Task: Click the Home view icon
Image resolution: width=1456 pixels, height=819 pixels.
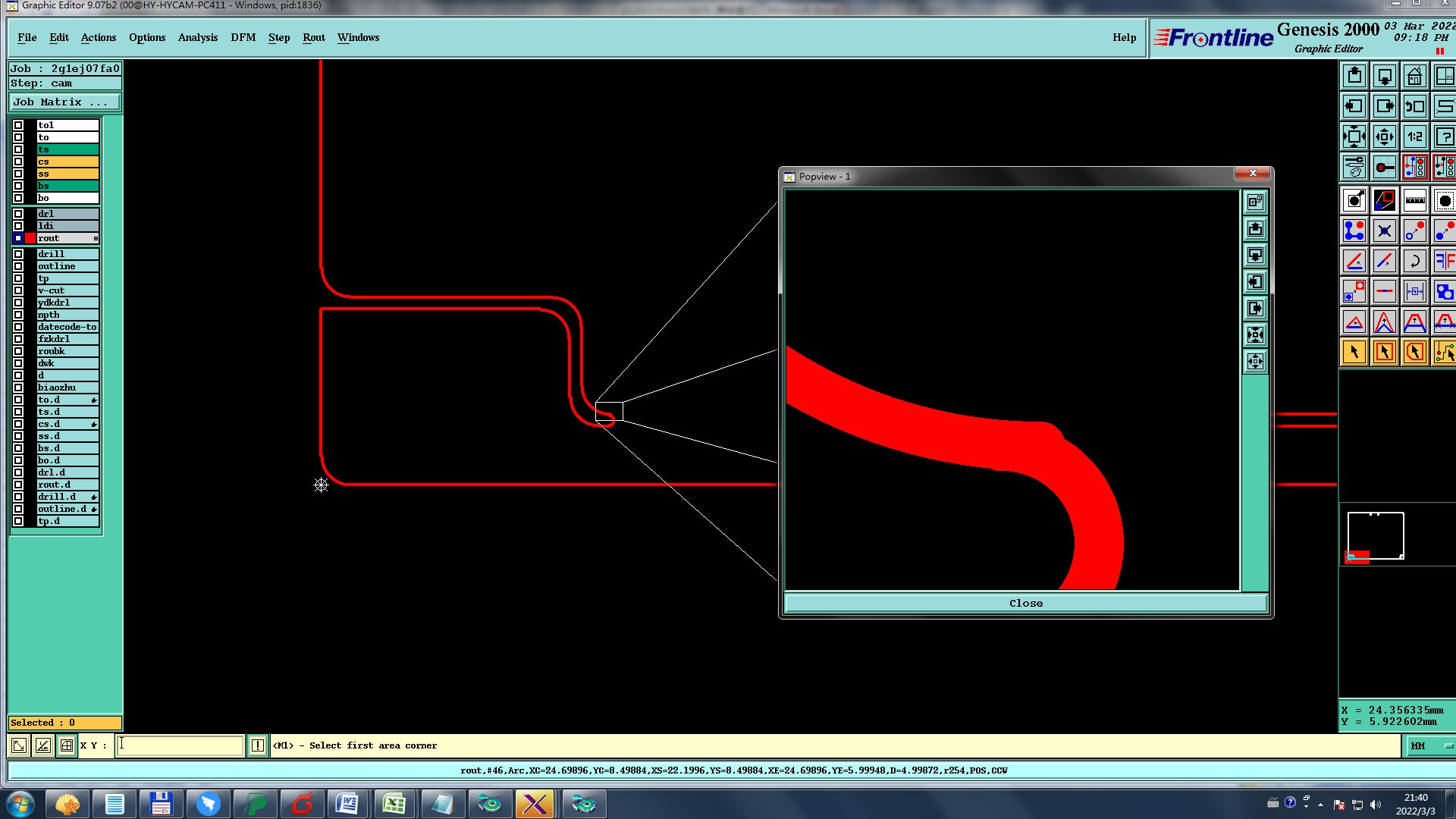Action: tap(1414, 77)
